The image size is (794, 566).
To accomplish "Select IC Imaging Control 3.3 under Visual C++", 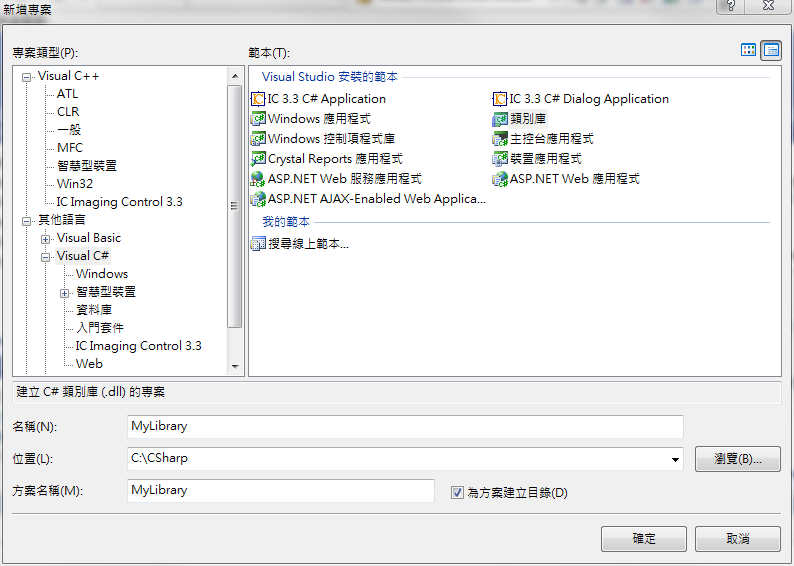I will coord(120,201).
